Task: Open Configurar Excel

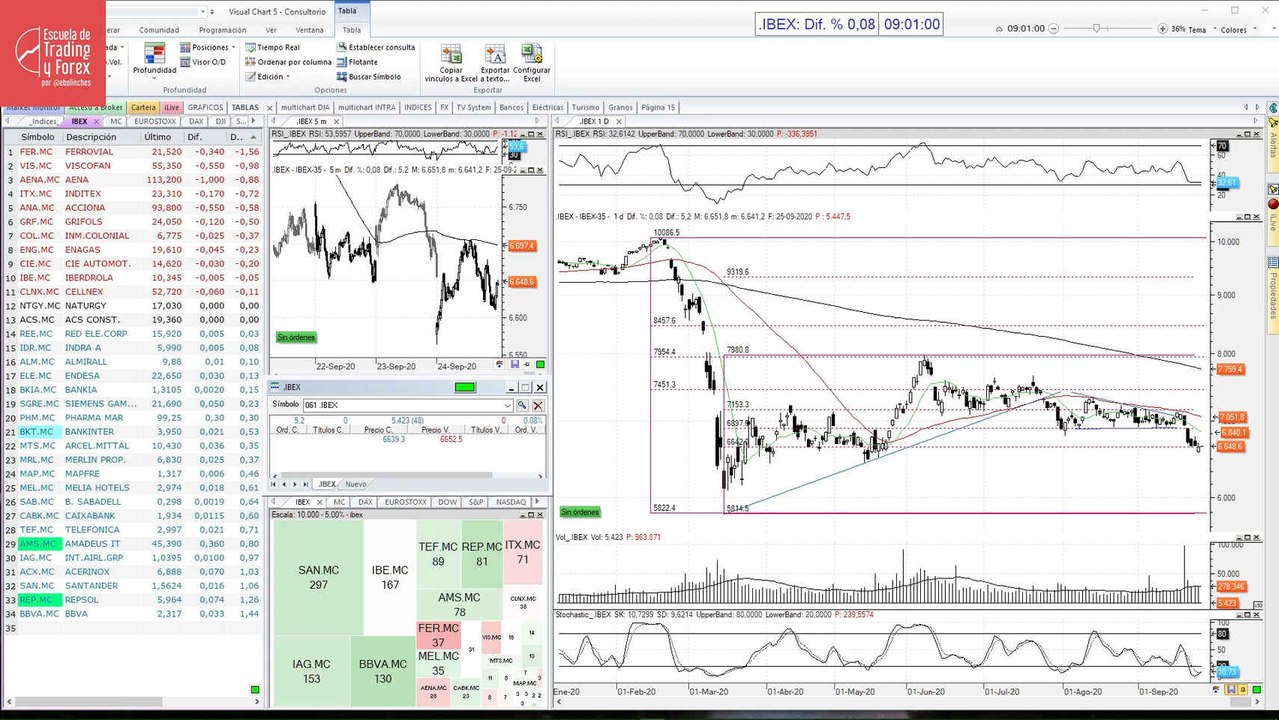Action: tap(532, 62)
